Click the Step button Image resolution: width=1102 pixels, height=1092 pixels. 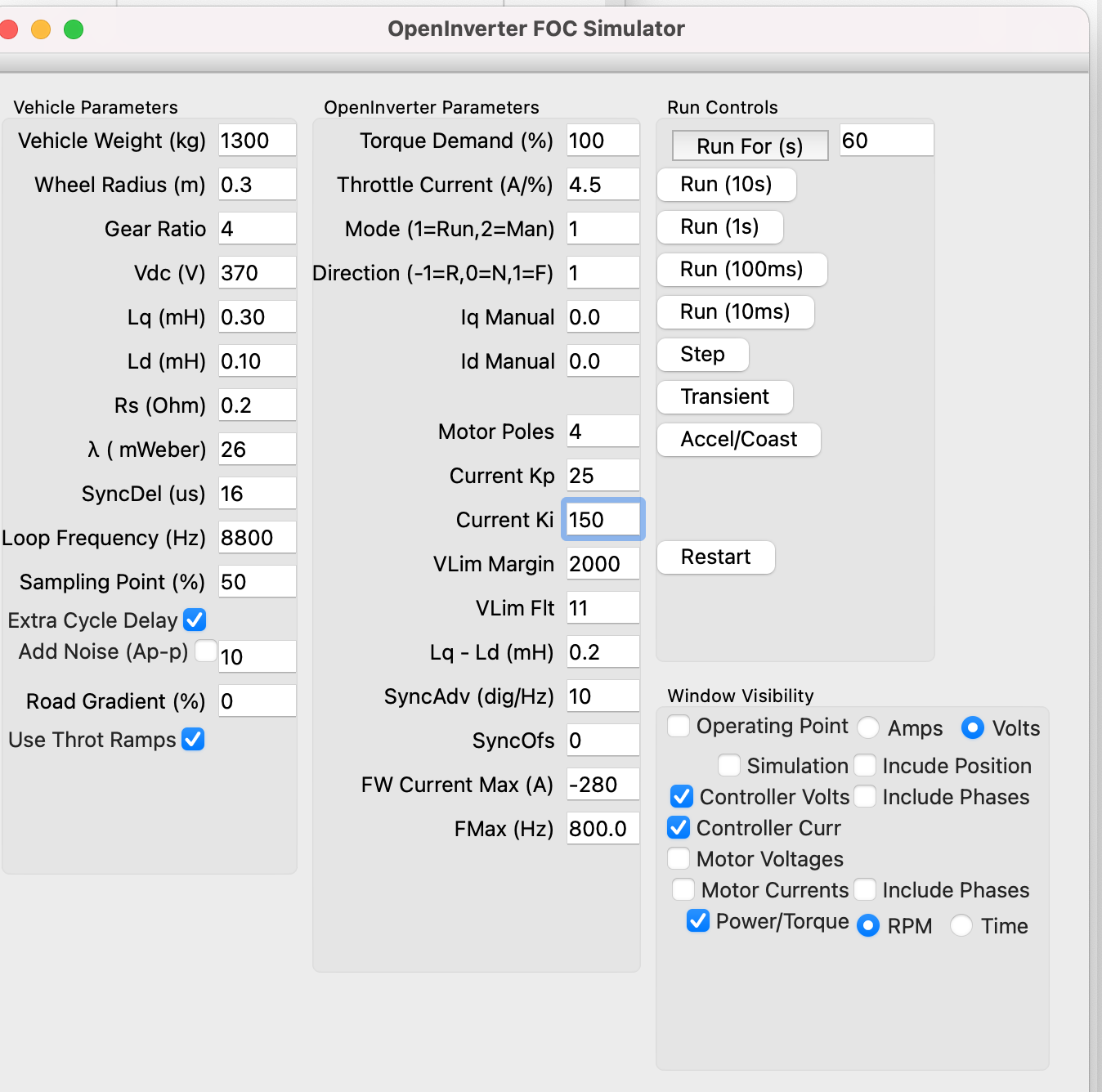click(702, 355)
